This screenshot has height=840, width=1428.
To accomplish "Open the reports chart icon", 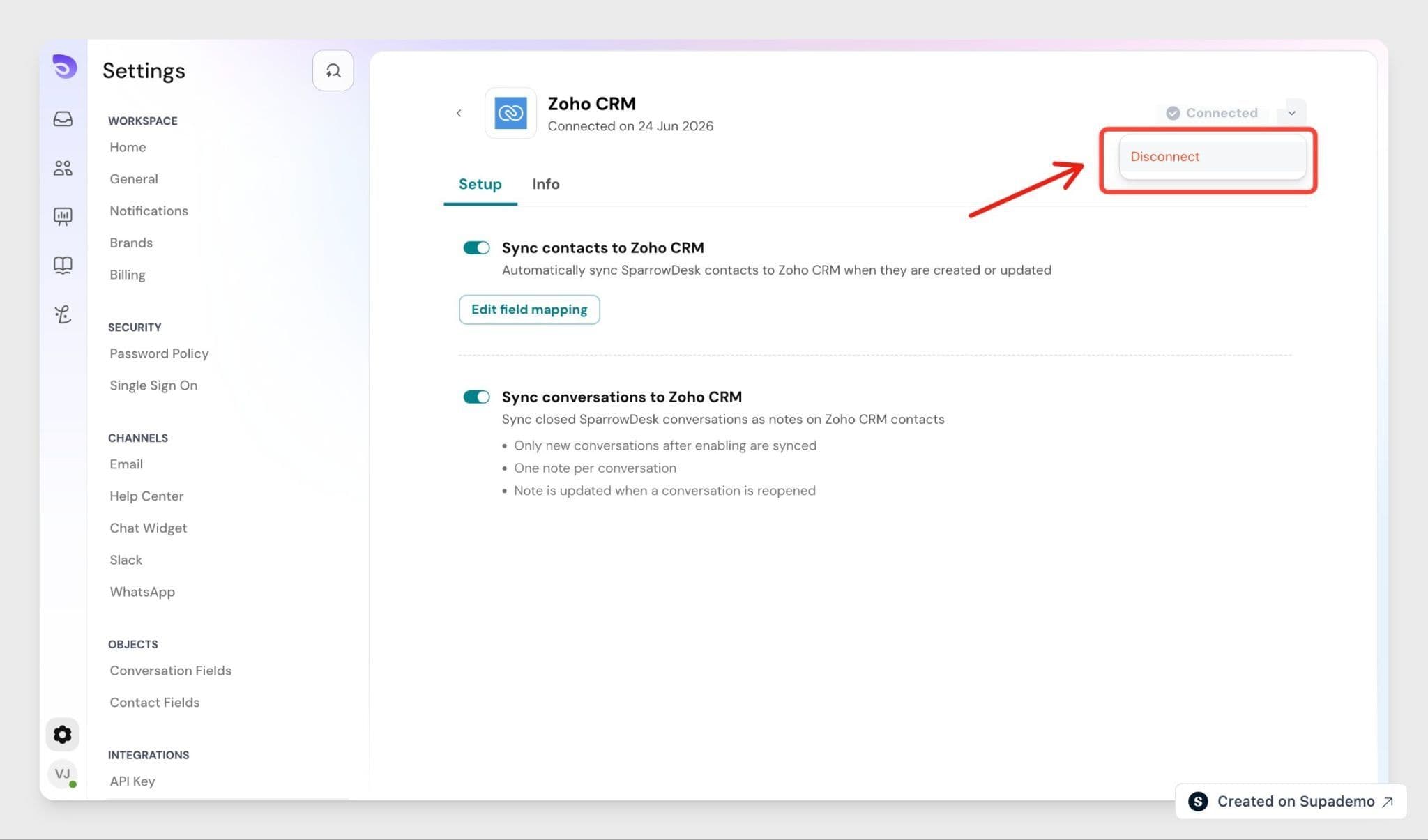I will click(x=63, y=216).
